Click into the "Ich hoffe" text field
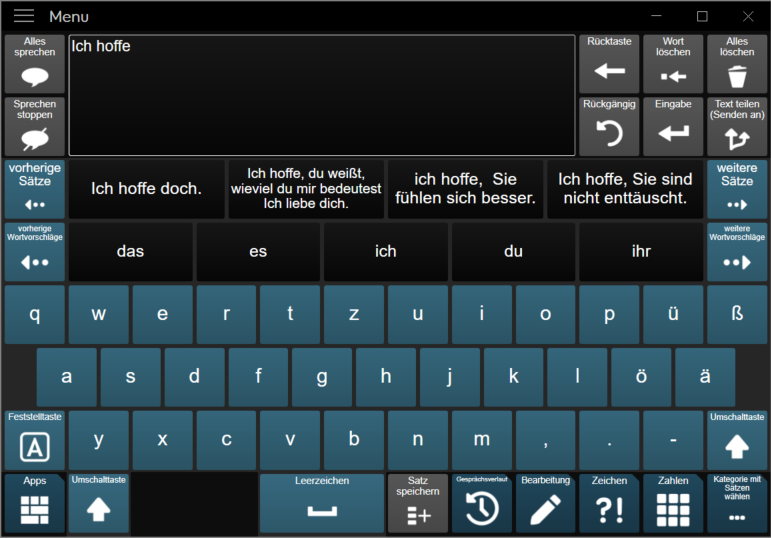The image size is (771, 538). click(x=322, y=95)
